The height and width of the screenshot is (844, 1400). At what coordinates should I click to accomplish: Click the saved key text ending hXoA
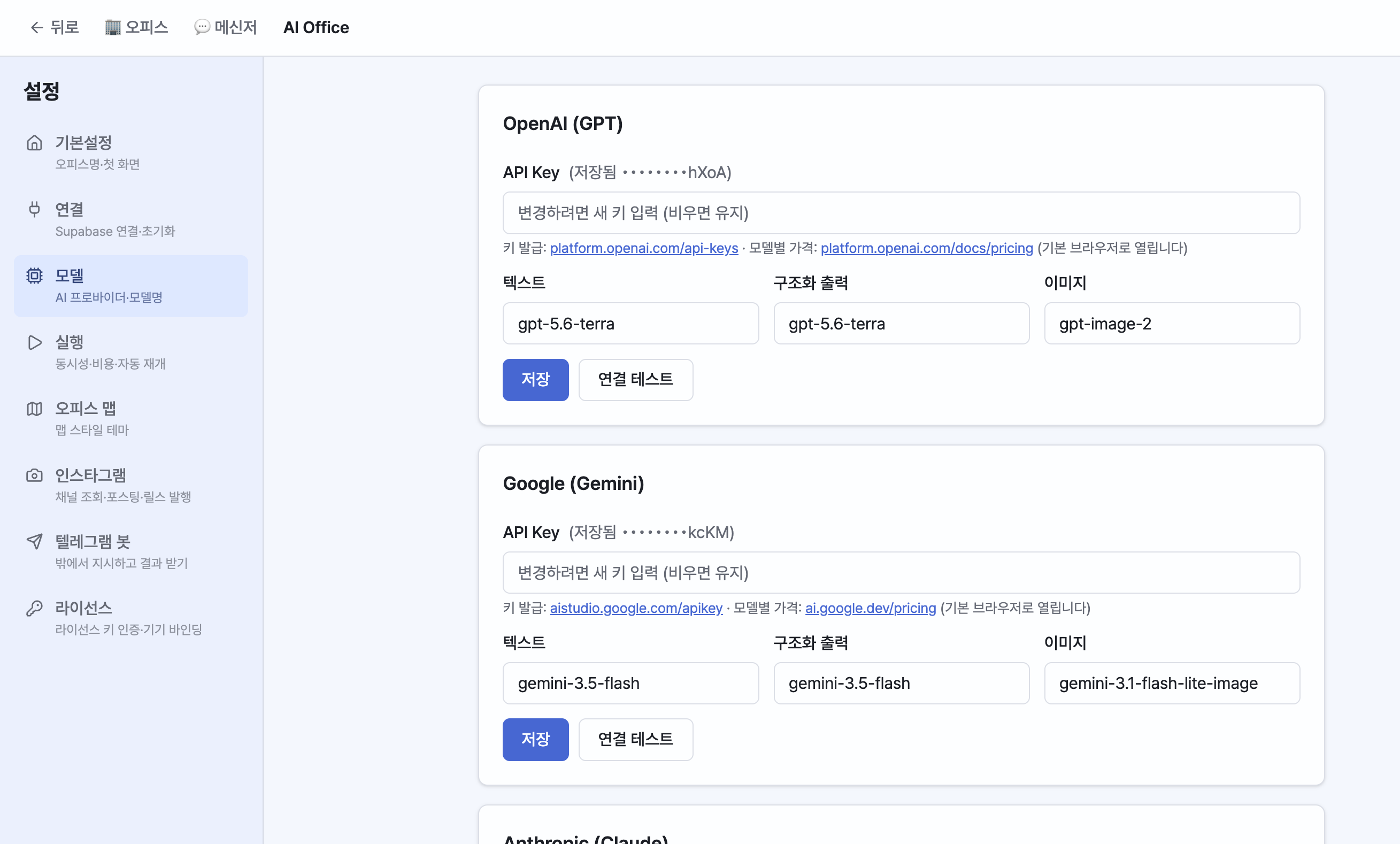pos(650,172)
